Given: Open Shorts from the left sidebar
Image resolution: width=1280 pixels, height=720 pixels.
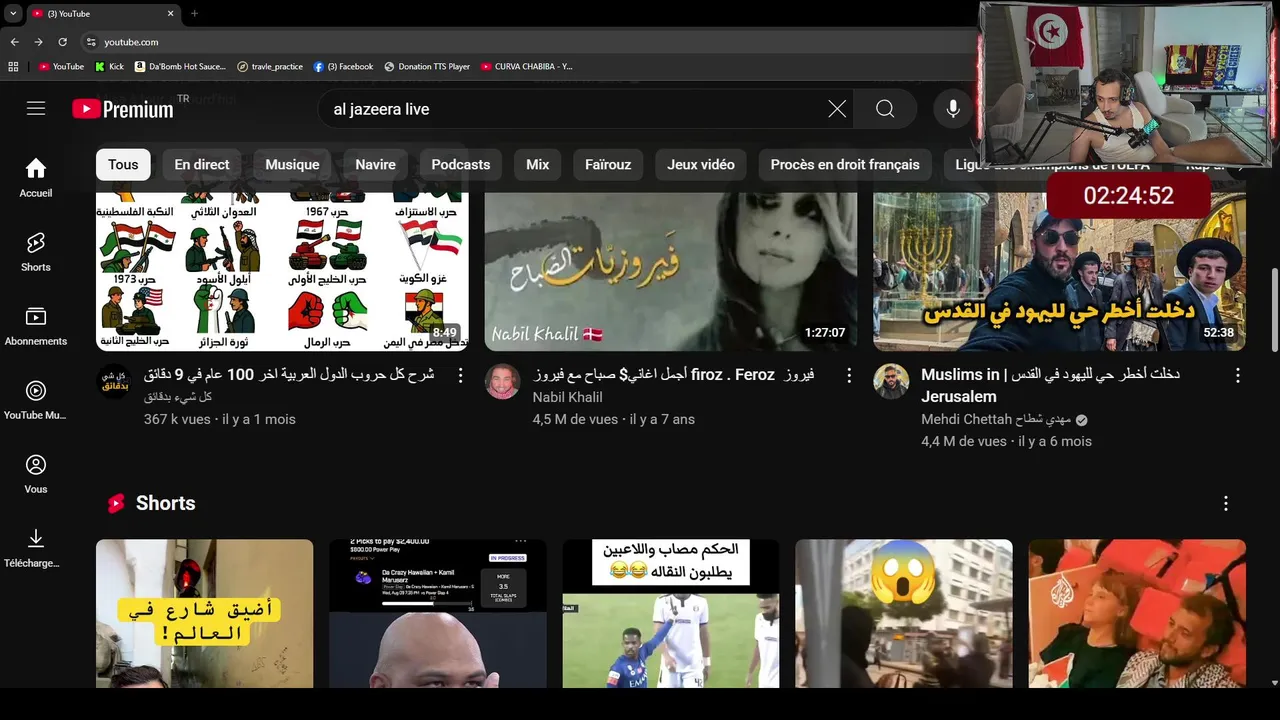Looking at the screenshot, I should point(36,252).
